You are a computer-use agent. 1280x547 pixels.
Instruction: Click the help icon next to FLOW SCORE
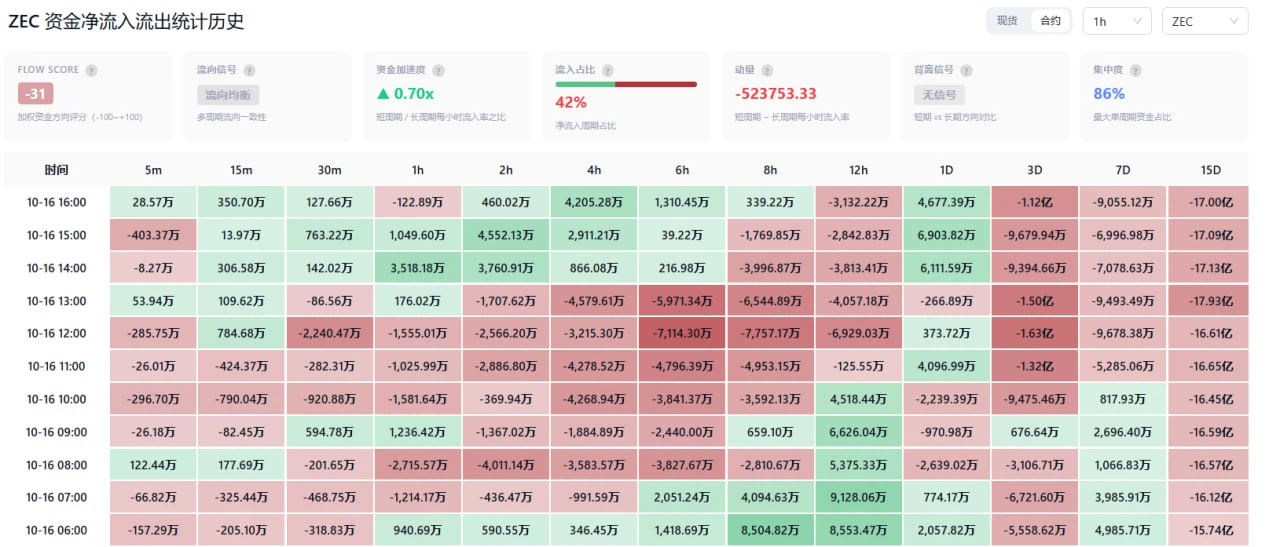(x=92, y=71)
